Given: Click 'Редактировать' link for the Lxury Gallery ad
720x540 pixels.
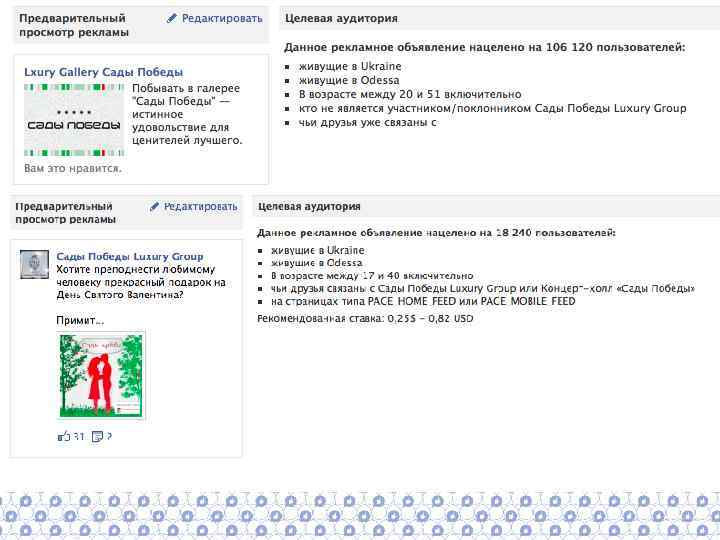Looking at the screenshot, I should click(222, 18).
